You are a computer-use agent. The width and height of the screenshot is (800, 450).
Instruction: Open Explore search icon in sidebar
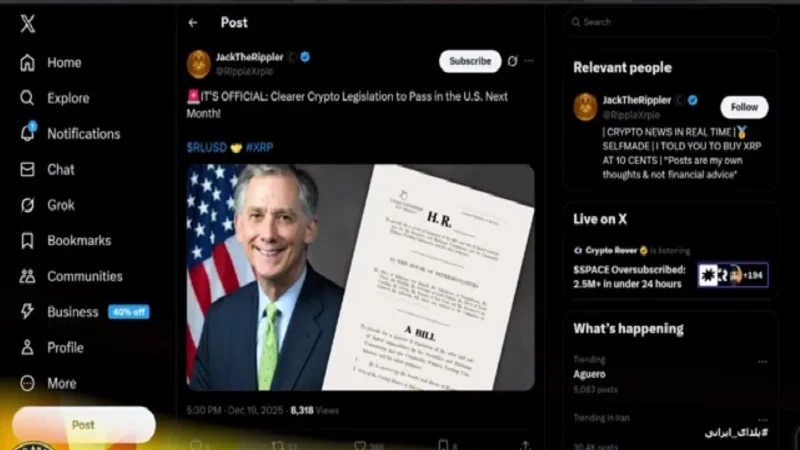(27, 98)
